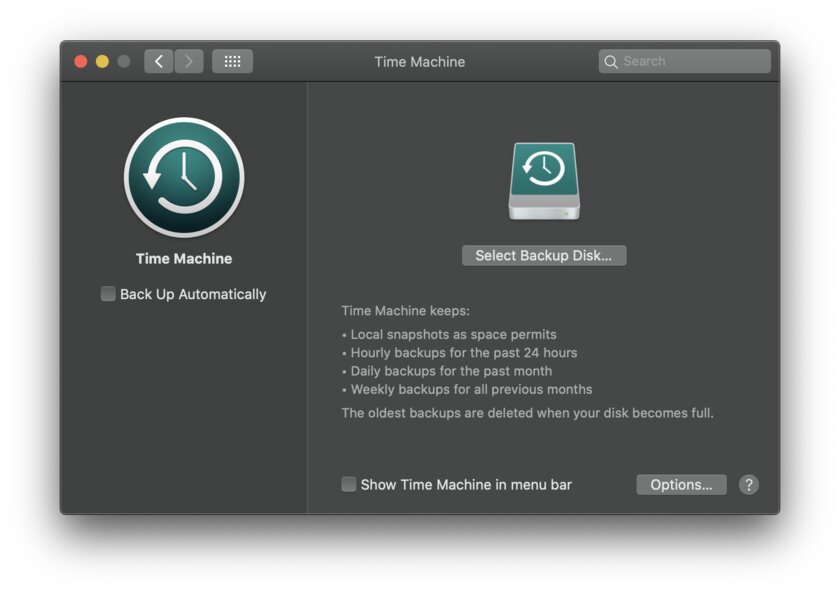Click the yellow traffic light button

click(102, 60)
